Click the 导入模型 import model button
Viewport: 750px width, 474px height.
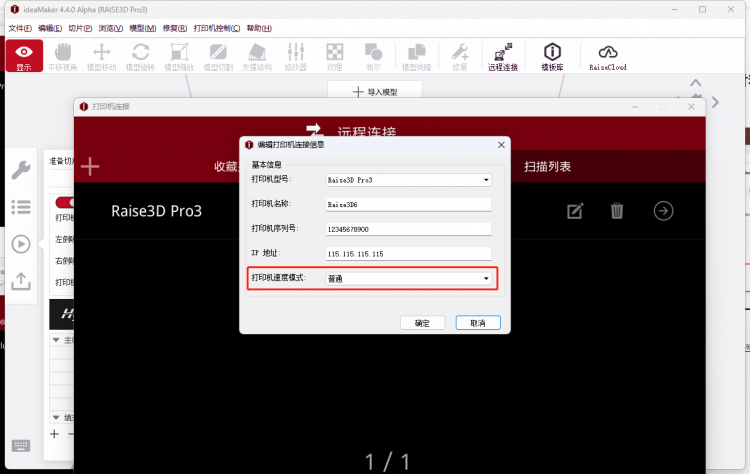(375, 91)
